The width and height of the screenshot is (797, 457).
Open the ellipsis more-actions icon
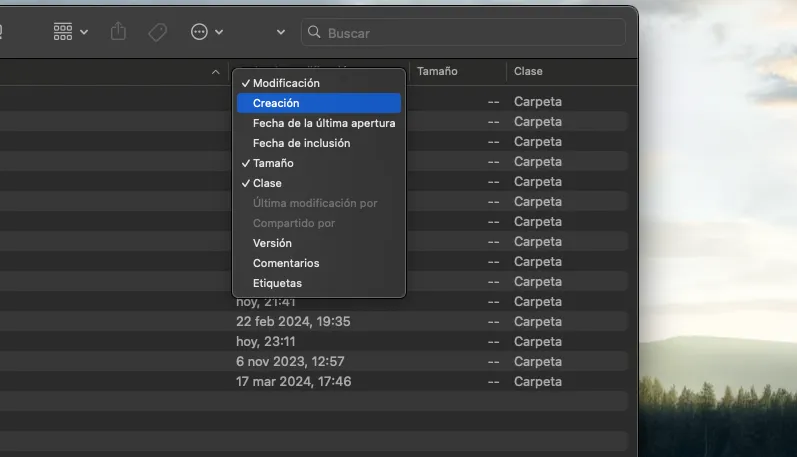(x=199, y=32)
